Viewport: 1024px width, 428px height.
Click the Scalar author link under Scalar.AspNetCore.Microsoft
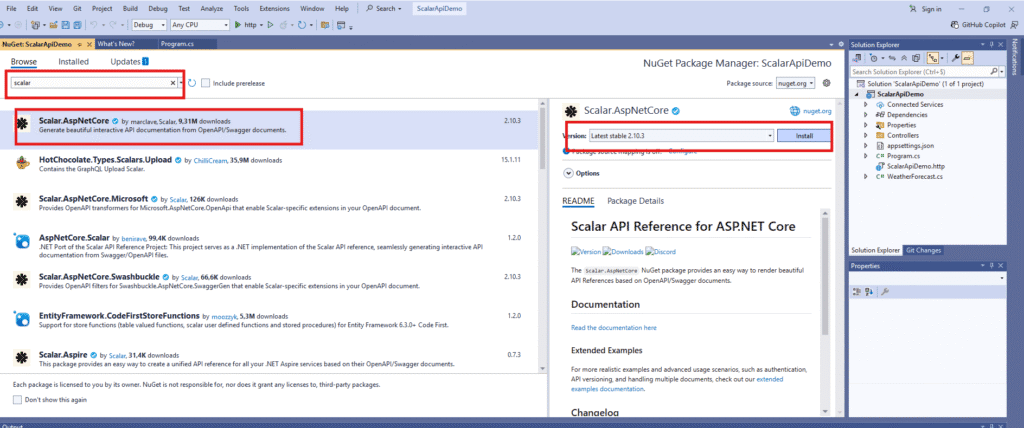(x=178, y=199)
